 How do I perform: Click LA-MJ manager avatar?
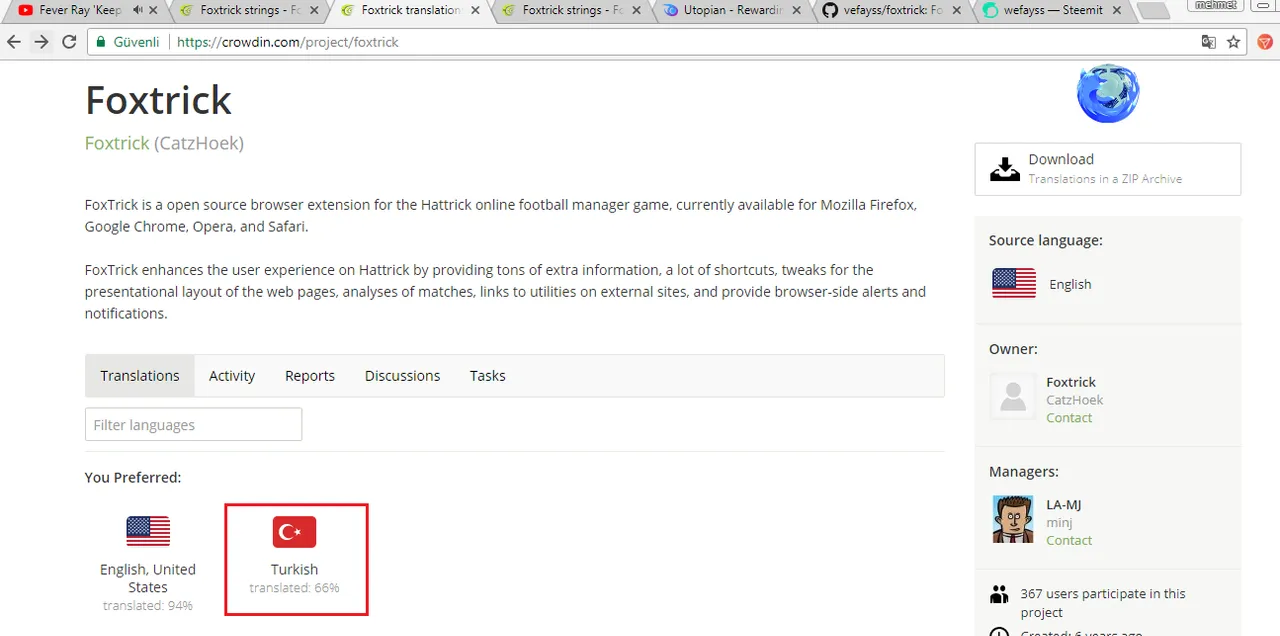pos(1013,519)
